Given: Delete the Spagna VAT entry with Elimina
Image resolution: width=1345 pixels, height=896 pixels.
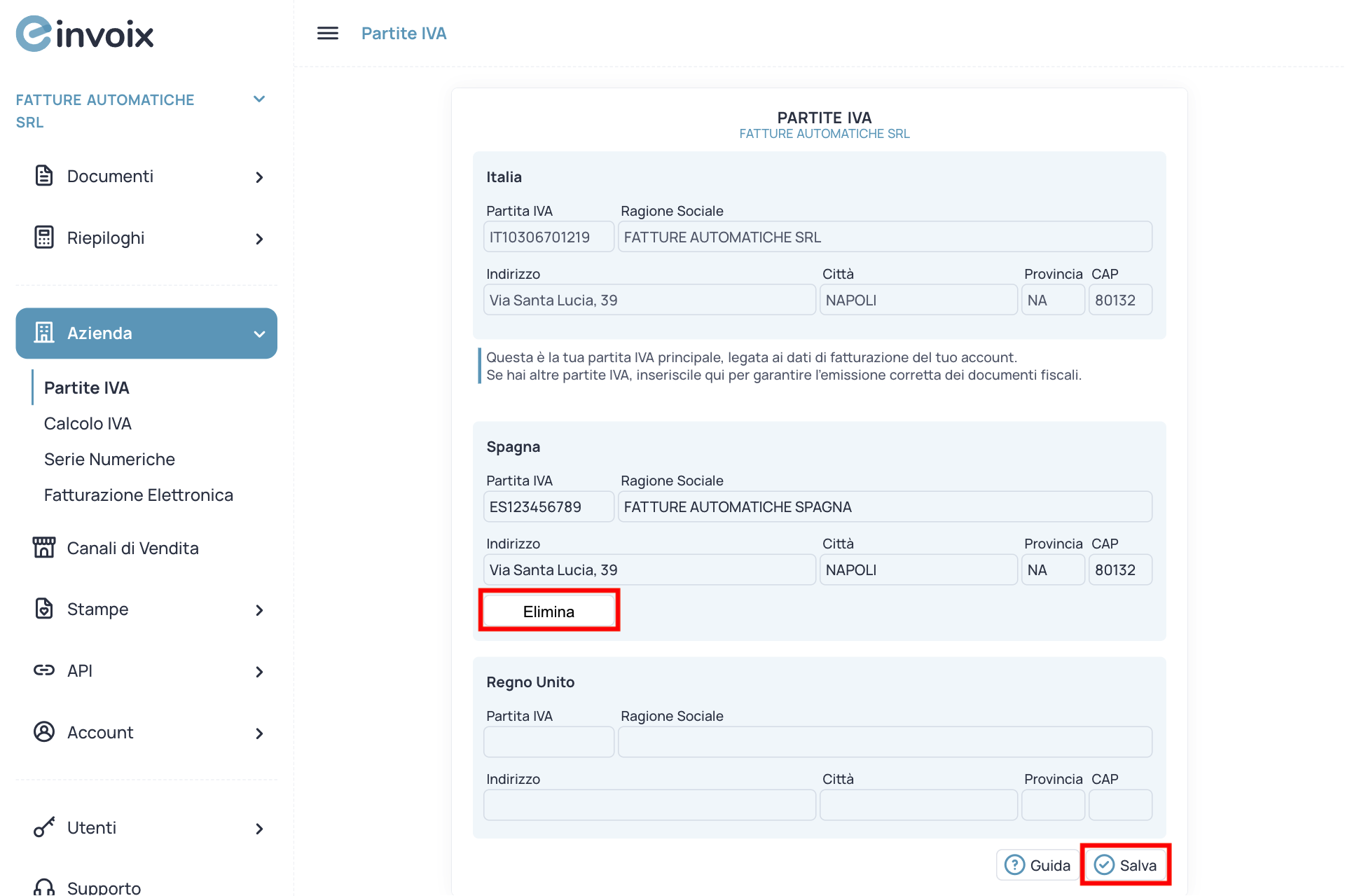Looking at the screenshot, I should coord(549,611).
